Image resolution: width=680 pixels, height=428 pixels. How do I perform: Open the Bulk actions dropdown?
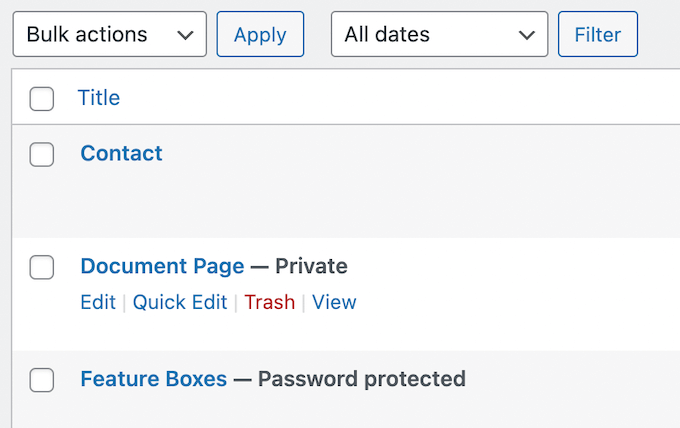109,34
